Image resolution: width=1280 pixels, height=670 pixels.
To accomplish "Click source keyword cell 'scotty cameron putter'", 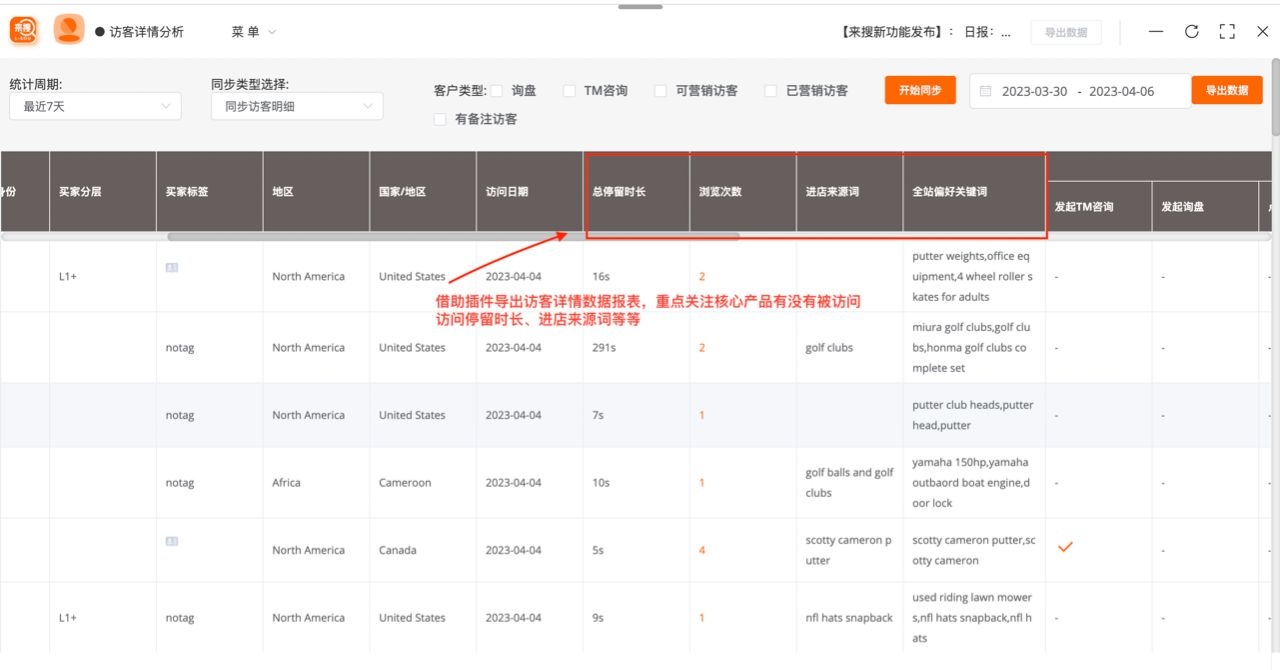I will coord(849,550).
